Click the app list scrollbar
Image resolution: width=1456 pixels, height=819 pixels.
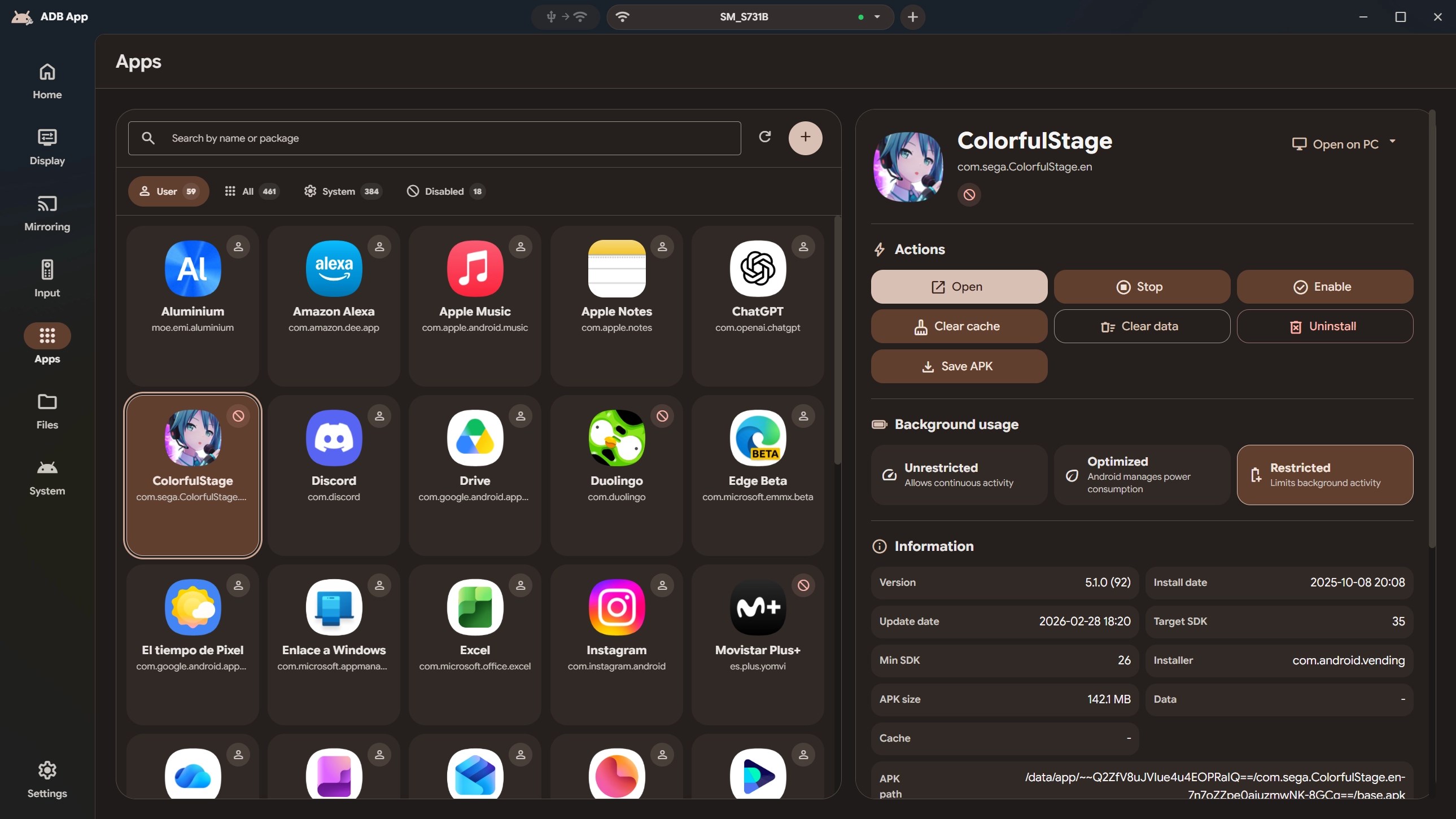(x=837, y=340)
